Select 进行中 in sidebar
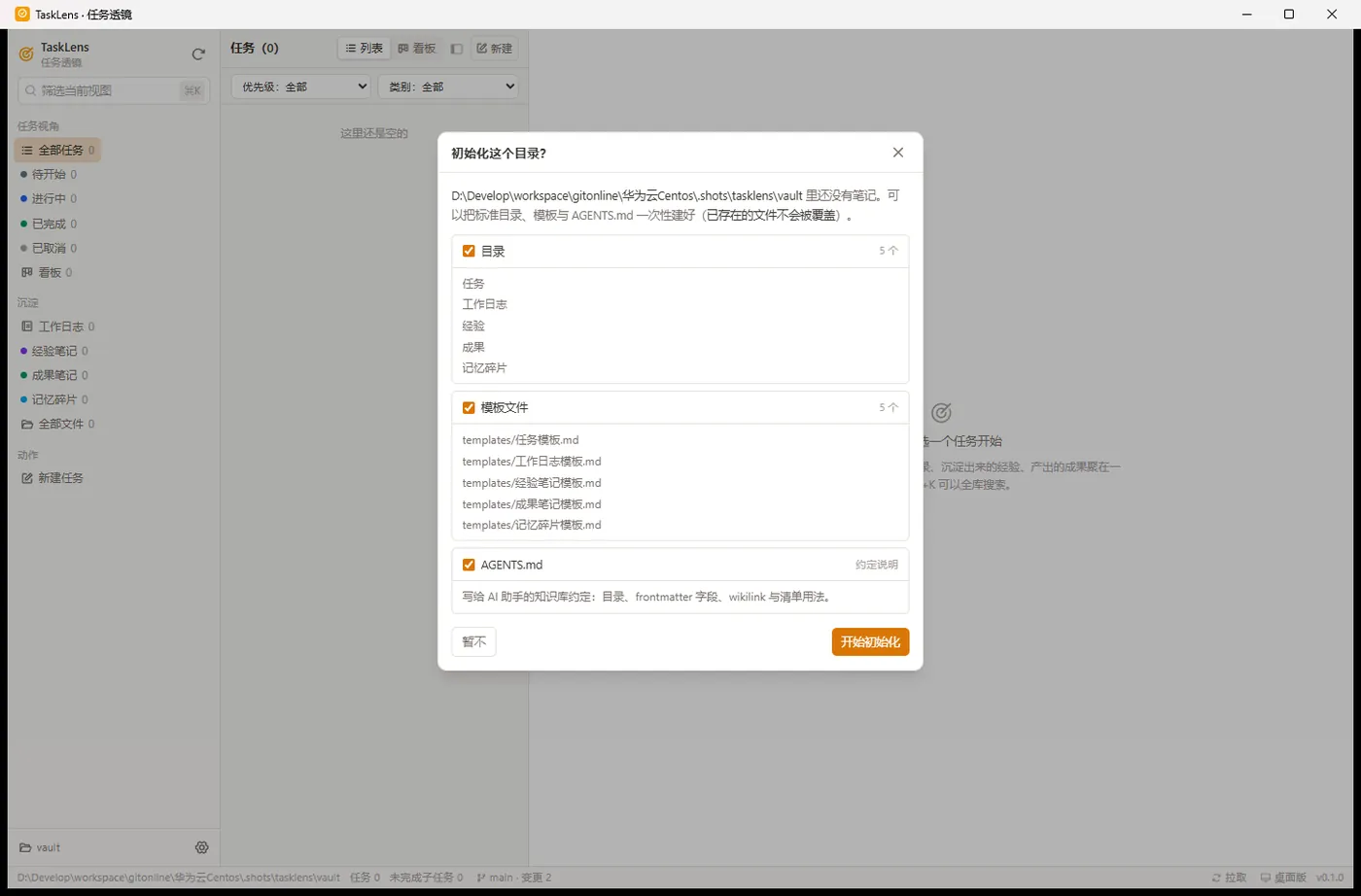The image size is (1361, 896). tap(48, 198)
